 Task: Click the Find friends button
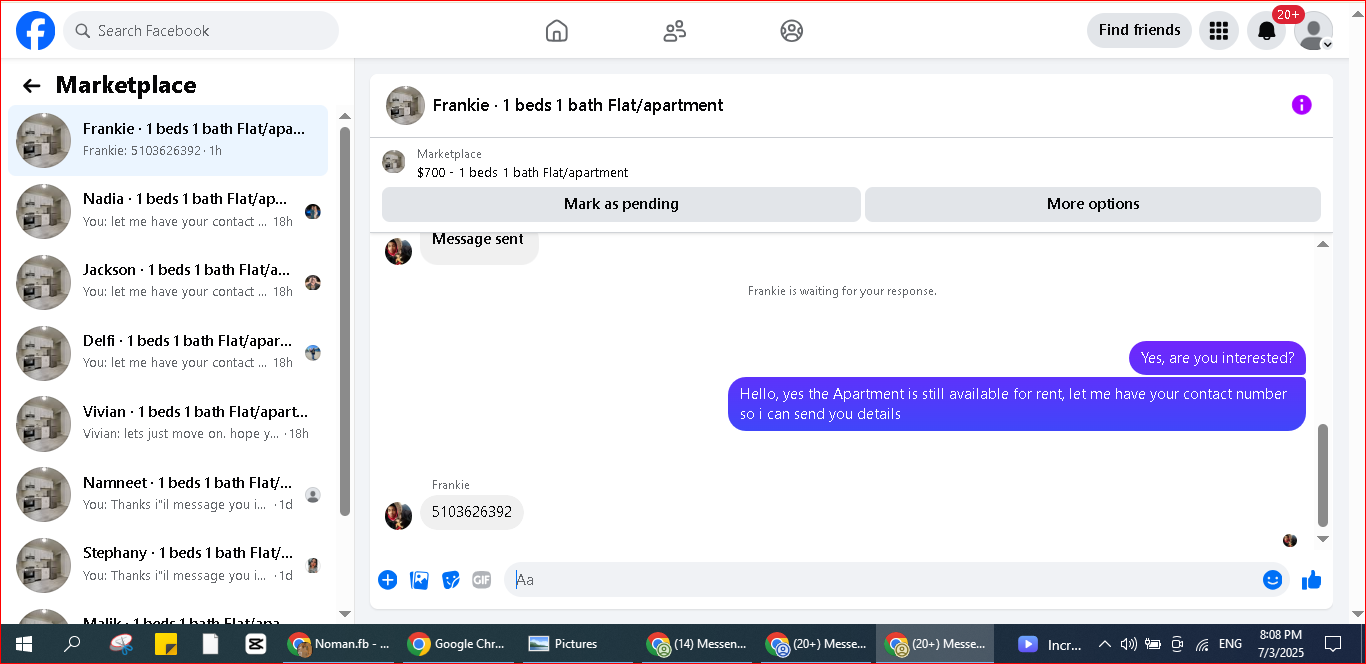pyautogui.click(x=1139, y=30)
